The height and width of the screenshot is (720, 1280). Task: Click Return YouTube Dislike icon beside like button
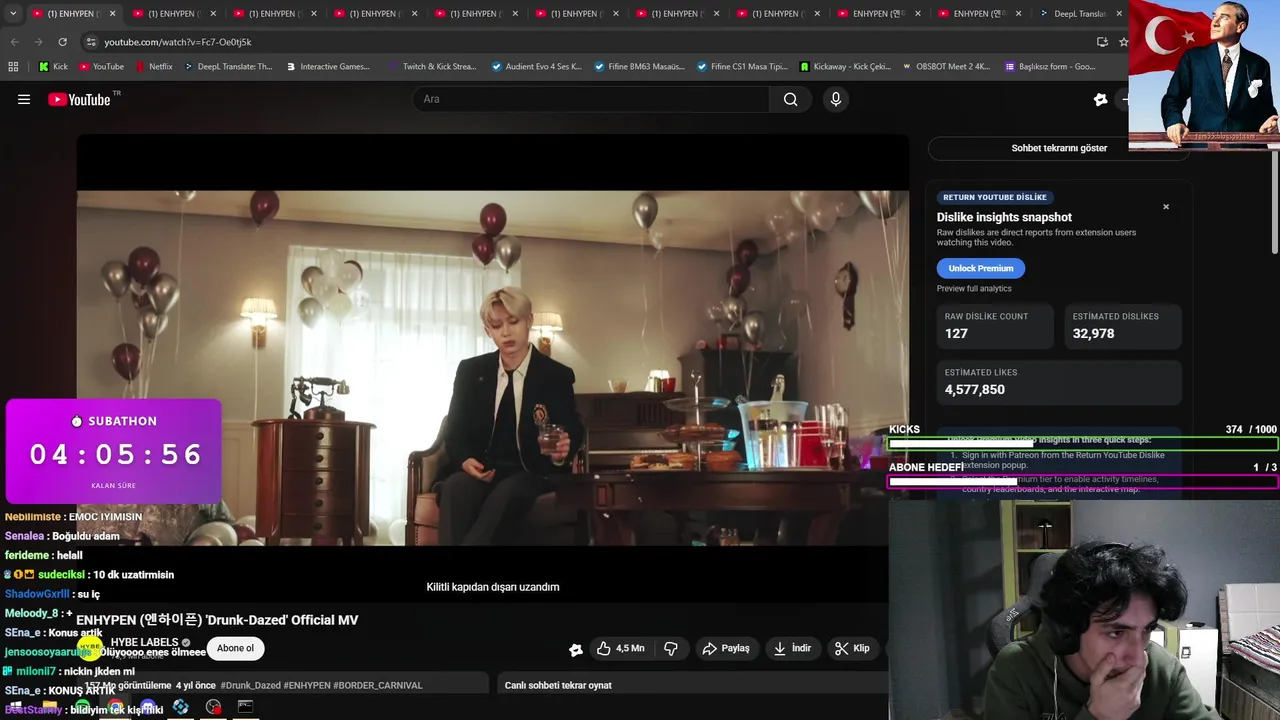pos(576,649)
